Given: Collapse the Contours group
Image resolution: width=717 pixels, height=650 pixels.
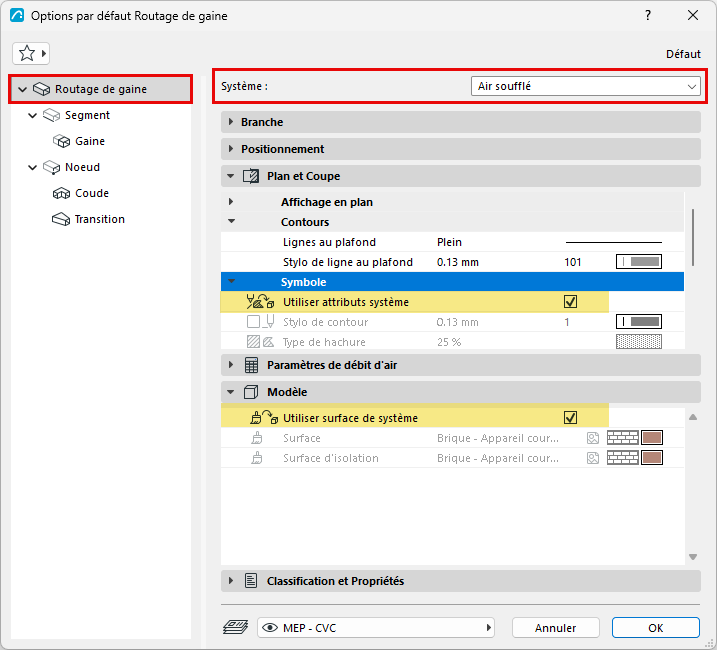Looking at the screenshot, I should tap(231, 221).
